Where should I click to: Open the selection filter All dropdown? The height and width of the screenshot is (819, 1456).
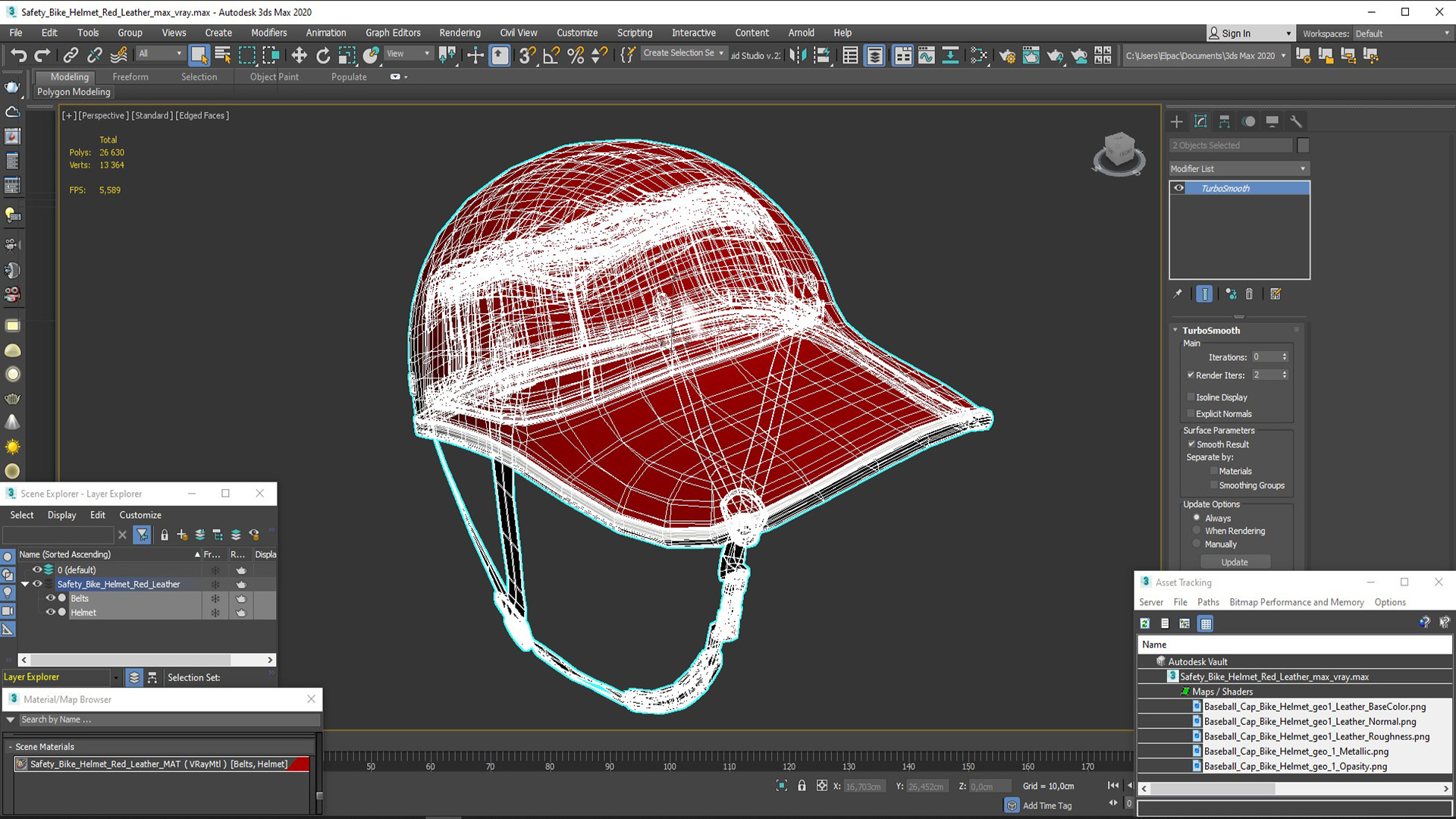pyautogui.click(x=159, y=53)
